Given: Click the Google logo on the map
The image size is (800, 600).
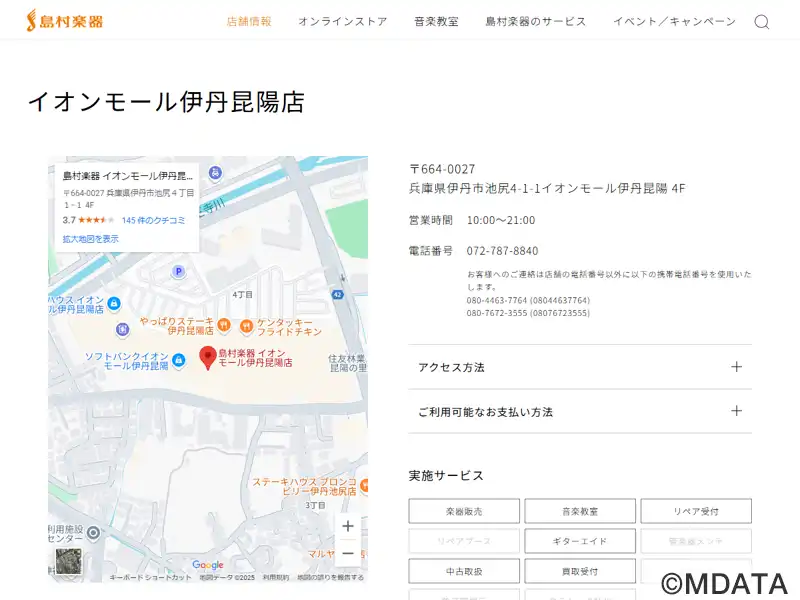Looking at the screenshot, I should tap(208, 565).
